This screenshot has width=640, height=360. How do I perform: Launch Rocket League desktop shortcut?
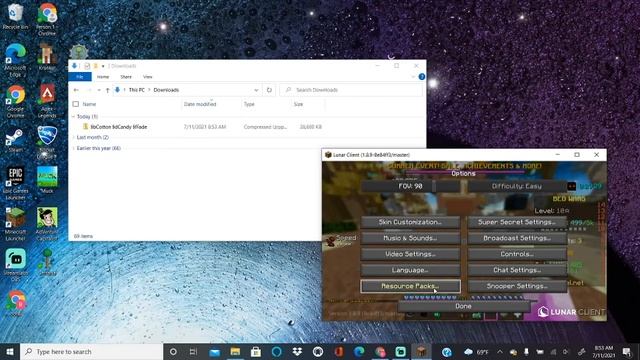pyautogui.click(x=47, y=142)
